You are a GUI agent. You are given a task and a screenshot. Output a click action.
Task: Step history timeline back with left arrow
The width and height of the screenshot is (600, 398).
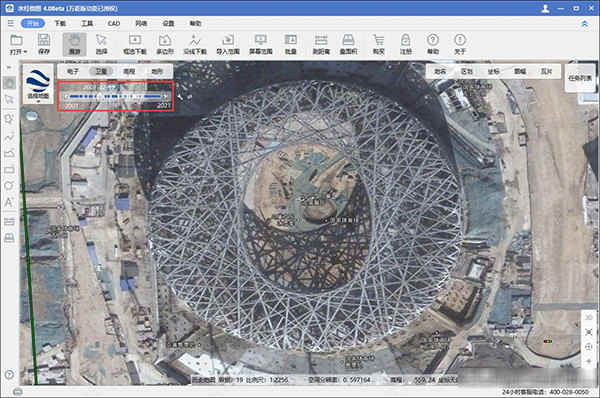[67, 96]
